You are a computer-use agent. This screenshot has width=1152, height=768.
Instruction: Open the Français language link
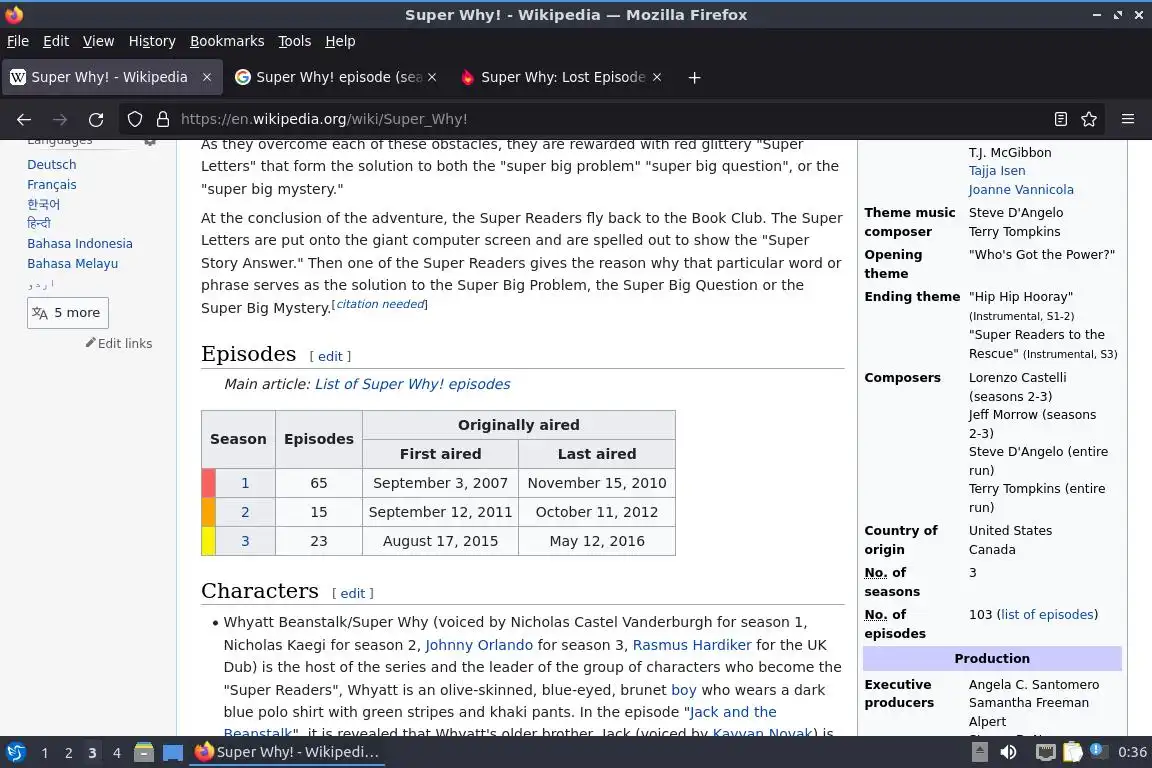tap(51, 184)
